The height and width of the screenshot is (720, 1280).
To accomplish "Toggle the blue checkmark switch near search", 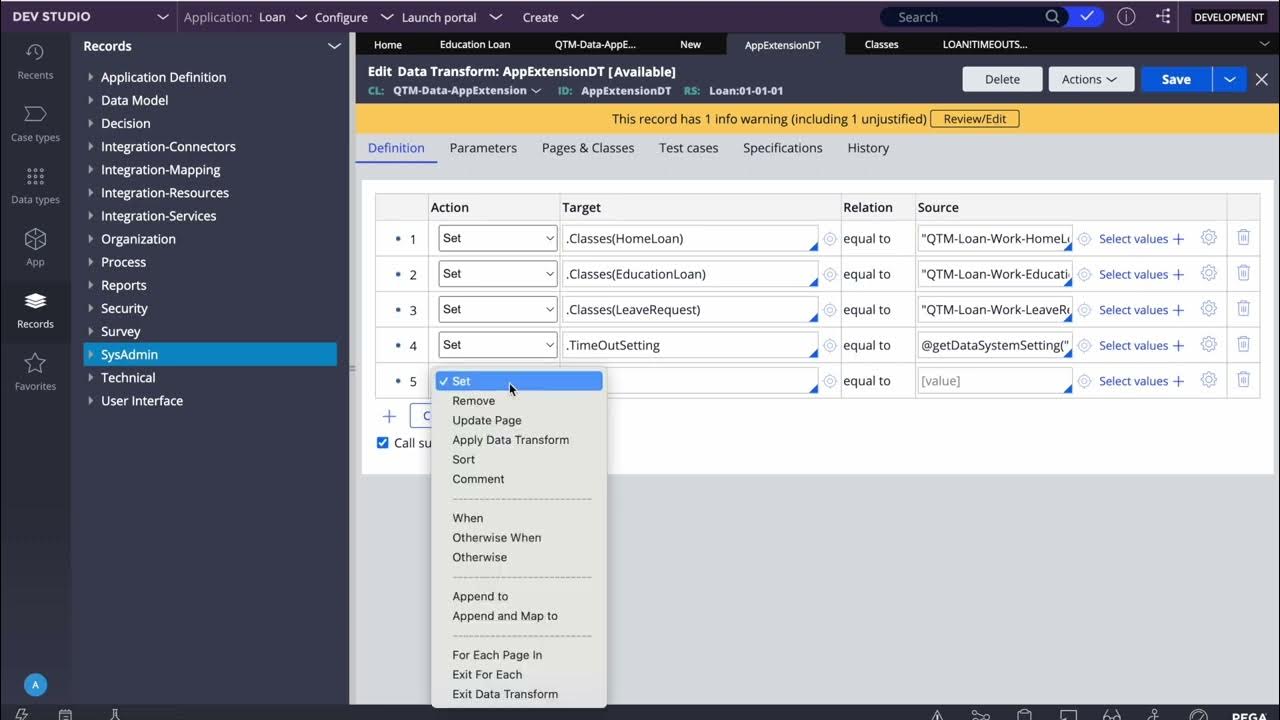I will click(1085, 17).
